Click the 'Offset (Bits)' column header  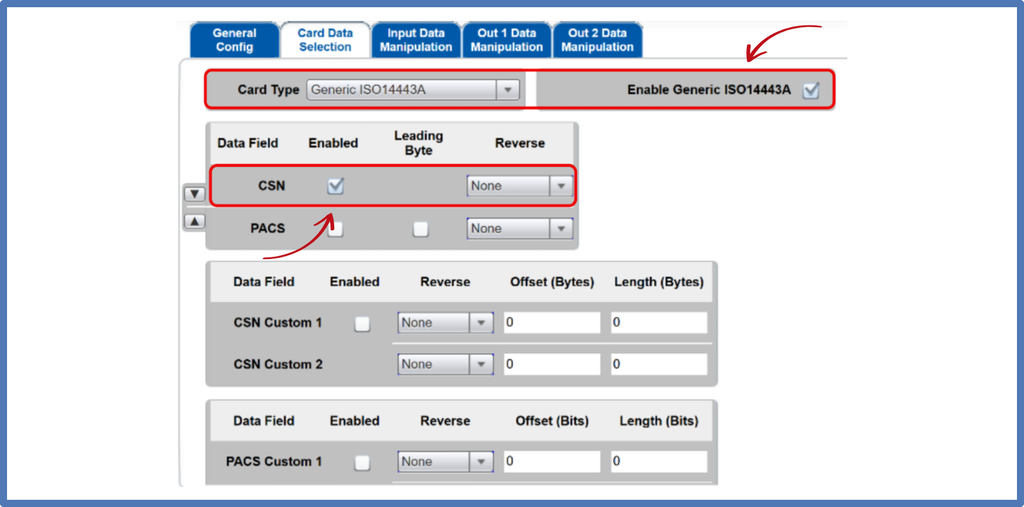coord(552,421)
